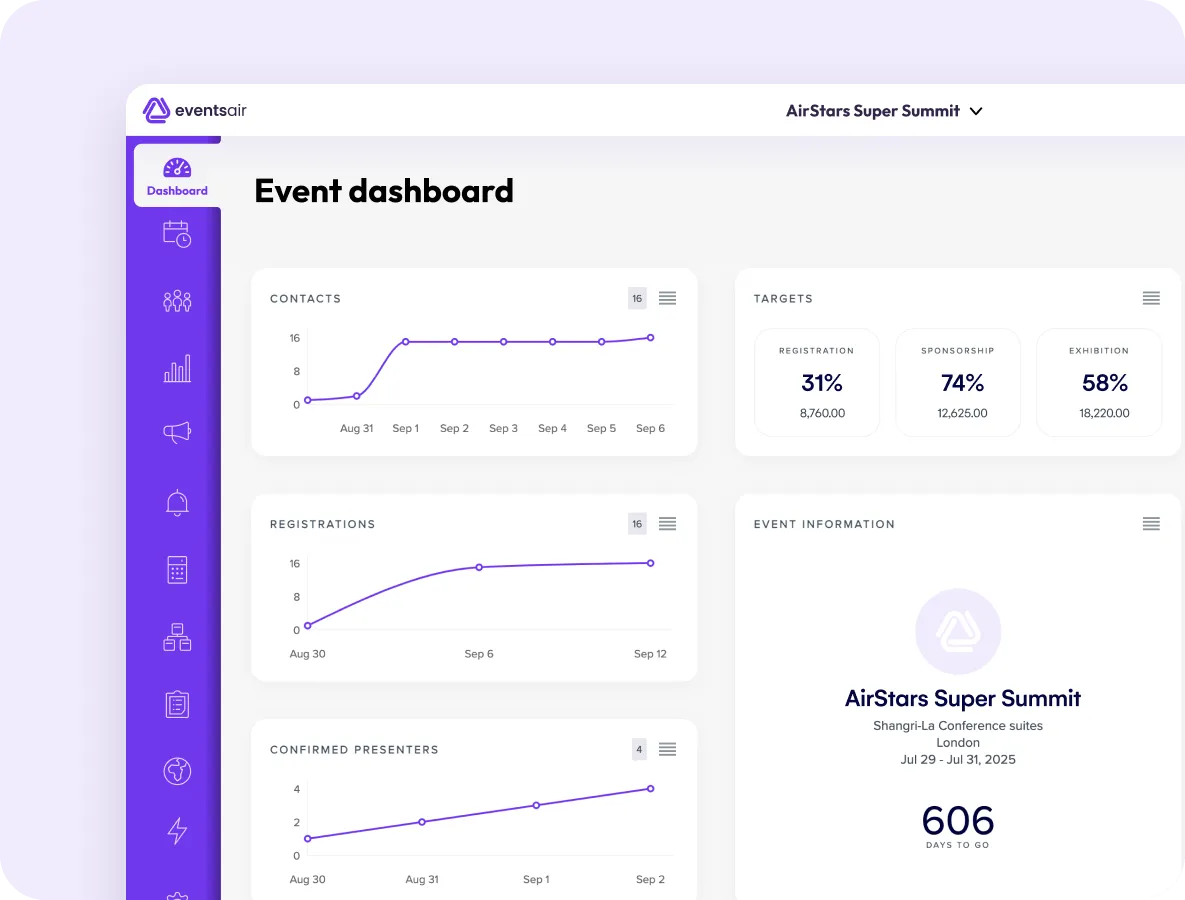Open the Registrations card hamburger menu

pos(667,524)
